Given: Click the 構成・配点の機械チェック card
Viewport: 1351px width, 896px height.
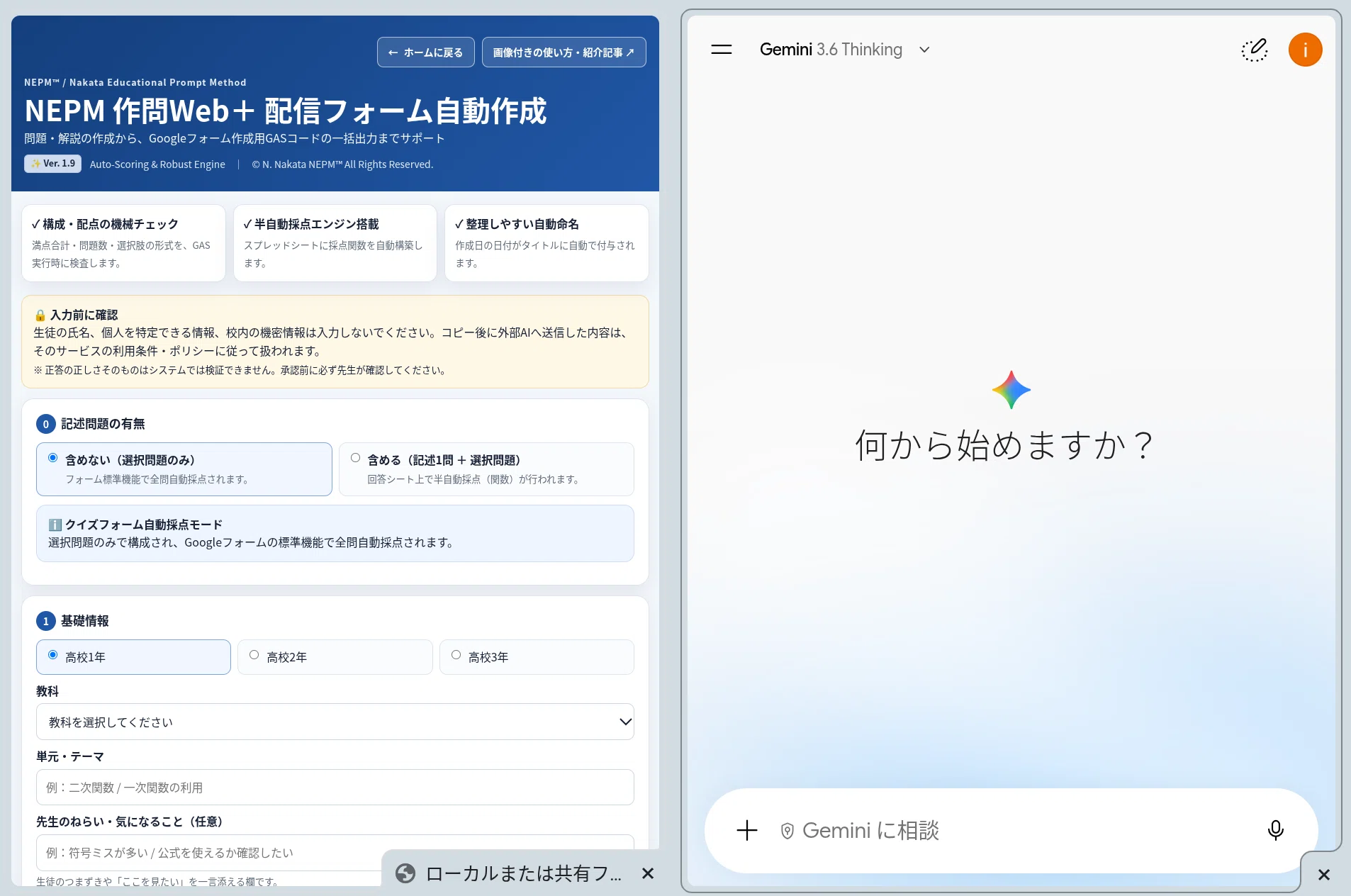Looking at the screenshot, I should pyautogui.click(x=123, y=243).
